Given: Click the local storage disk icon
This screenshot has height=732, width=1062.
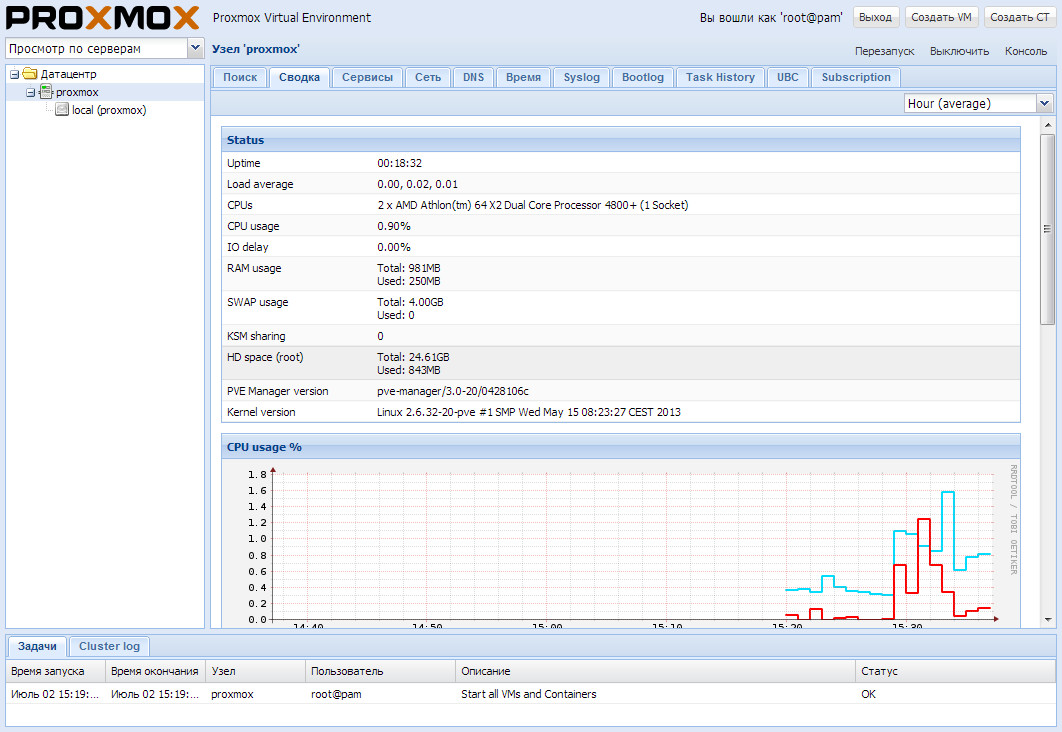Looking at the screenshot, I should pyautogui.click(x=62, y=110).
